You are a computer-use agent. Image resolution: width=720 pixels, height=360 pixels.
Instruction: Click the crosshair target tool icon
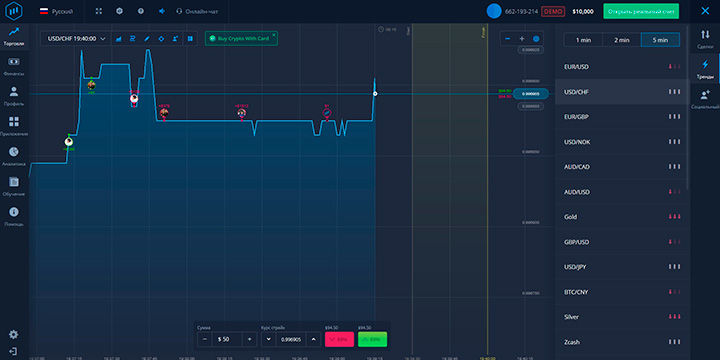point(161,39)
